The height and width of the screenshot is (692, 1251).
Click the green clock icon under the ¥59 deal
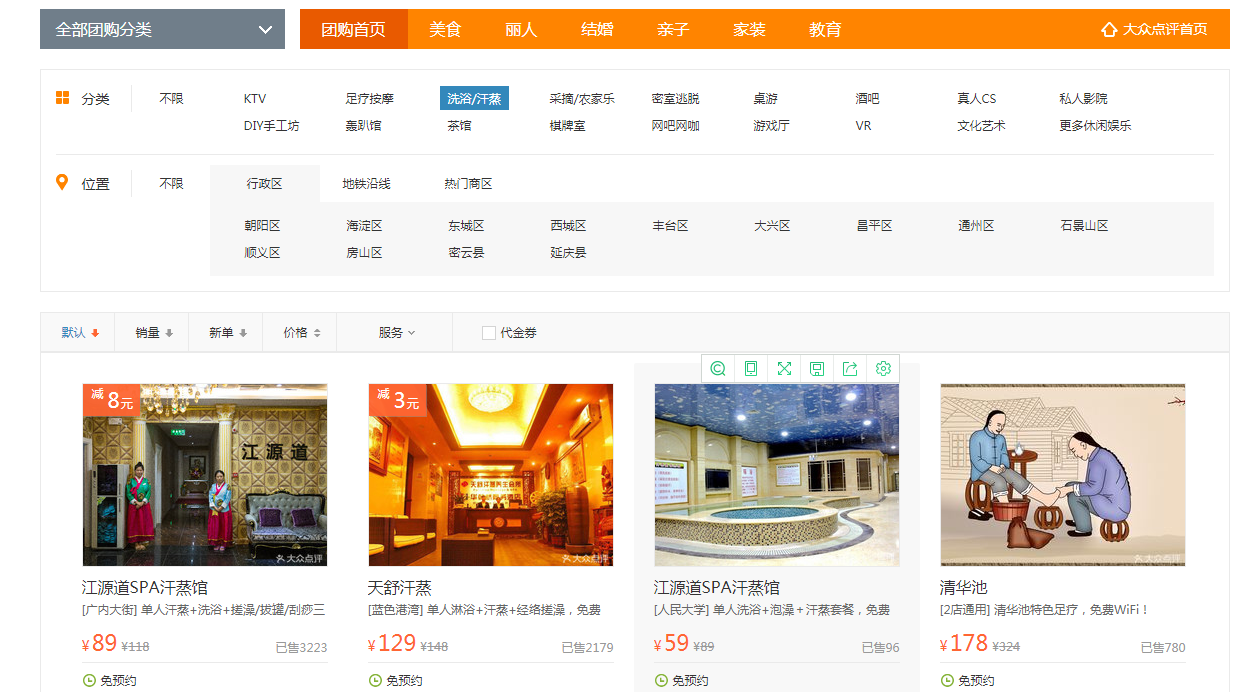[661, 680]
